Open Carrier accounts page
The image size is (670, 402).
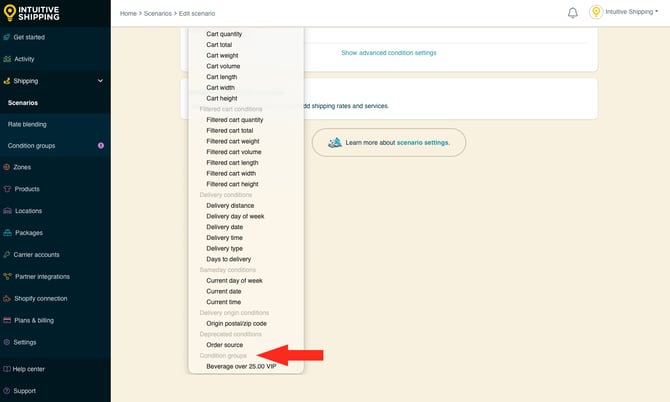point(37,254)
